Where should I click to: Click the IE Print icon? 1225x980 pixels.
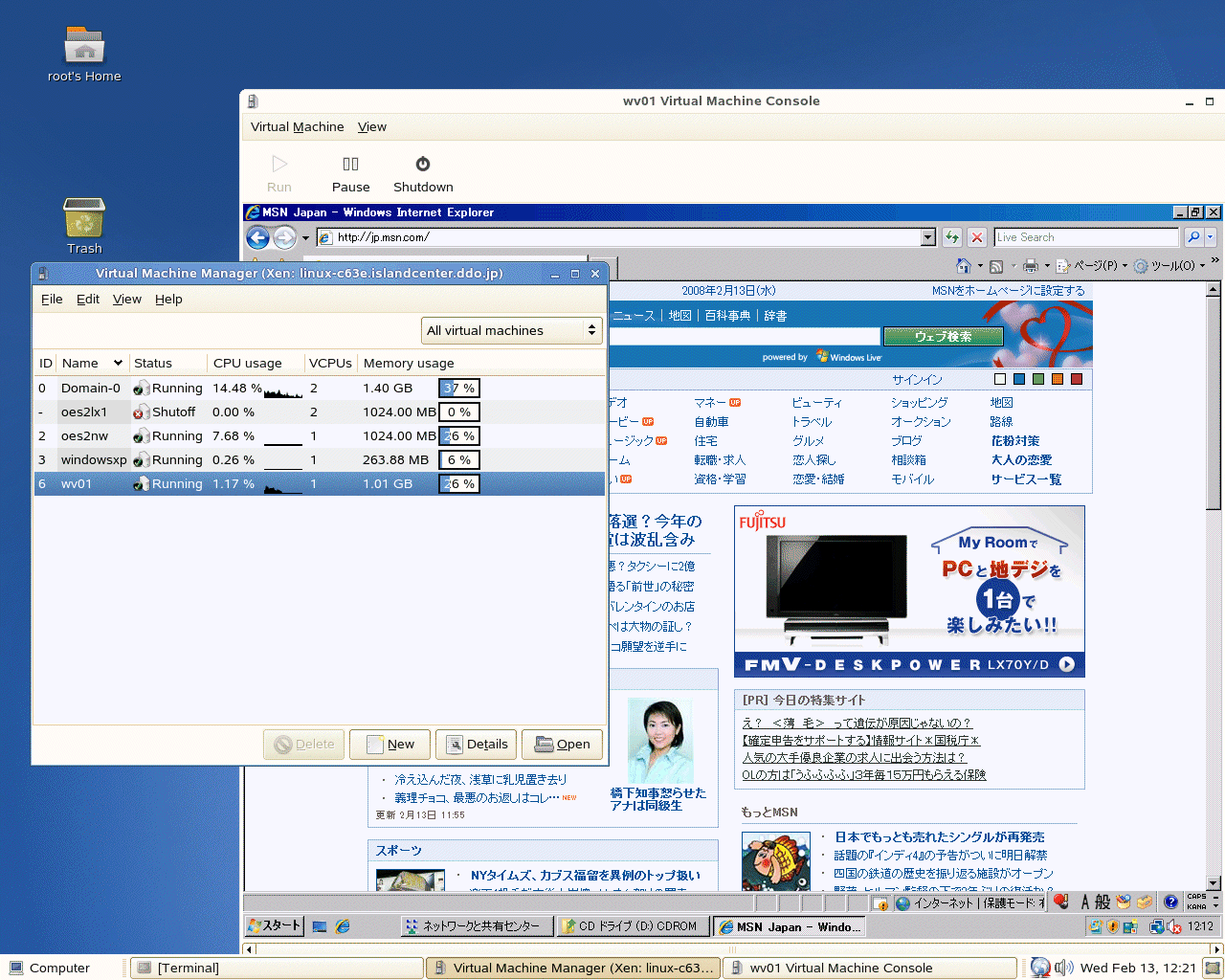tap(1030, 266)
